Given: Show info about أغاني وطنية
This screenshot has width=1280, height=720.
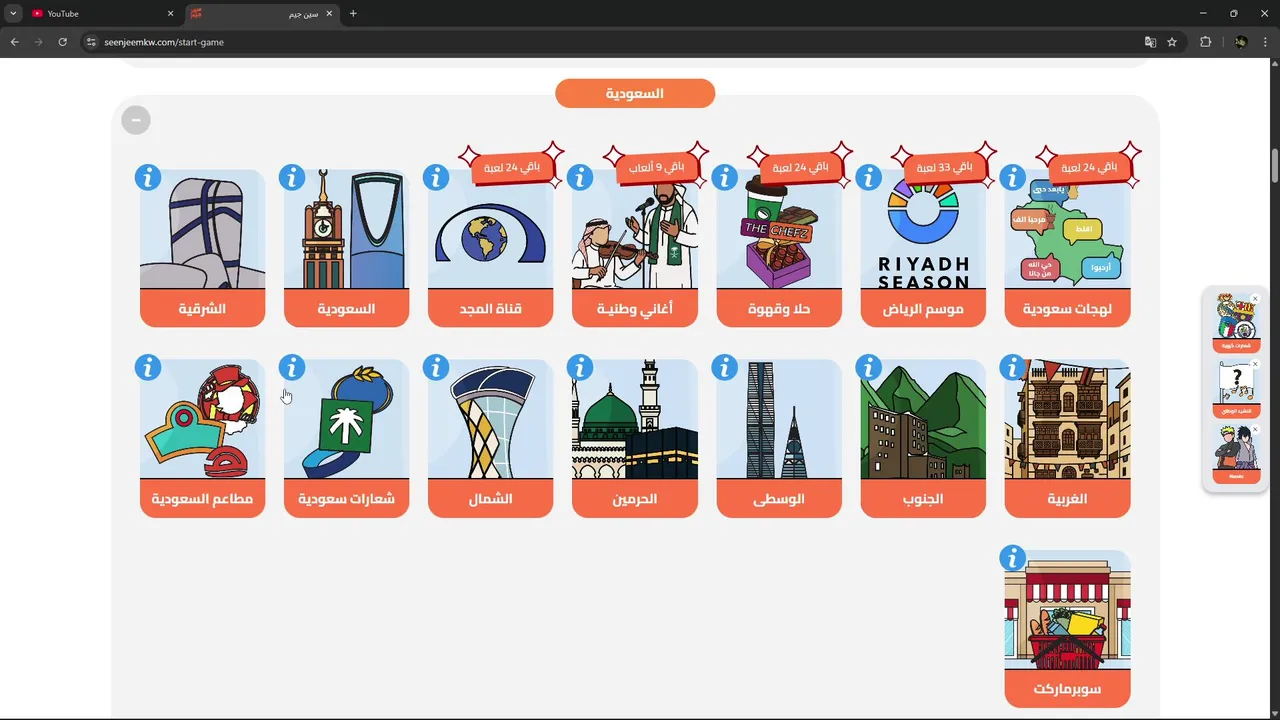Looking at the screenshot, I should [580, 178].
